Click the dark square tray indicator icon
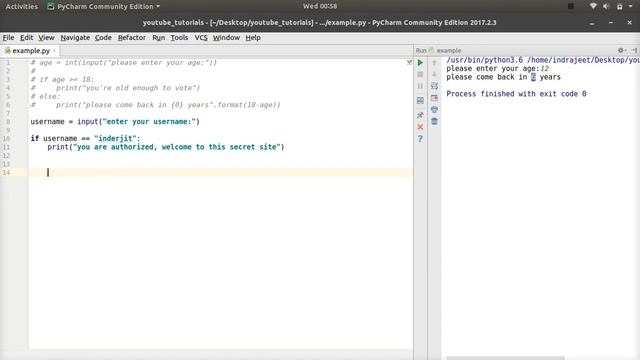 click(x=571, y=6)
